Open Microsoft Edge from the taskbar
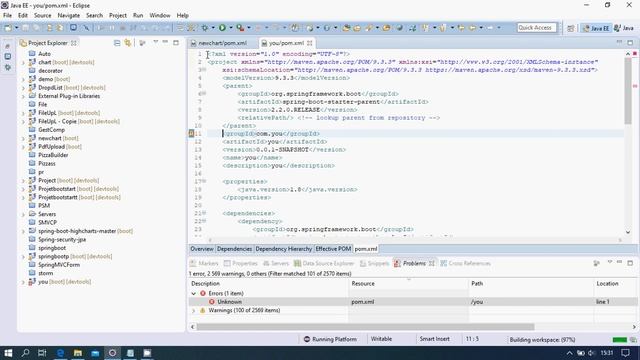The width and height of the screenshot is (640, 360). pos(60,353)
